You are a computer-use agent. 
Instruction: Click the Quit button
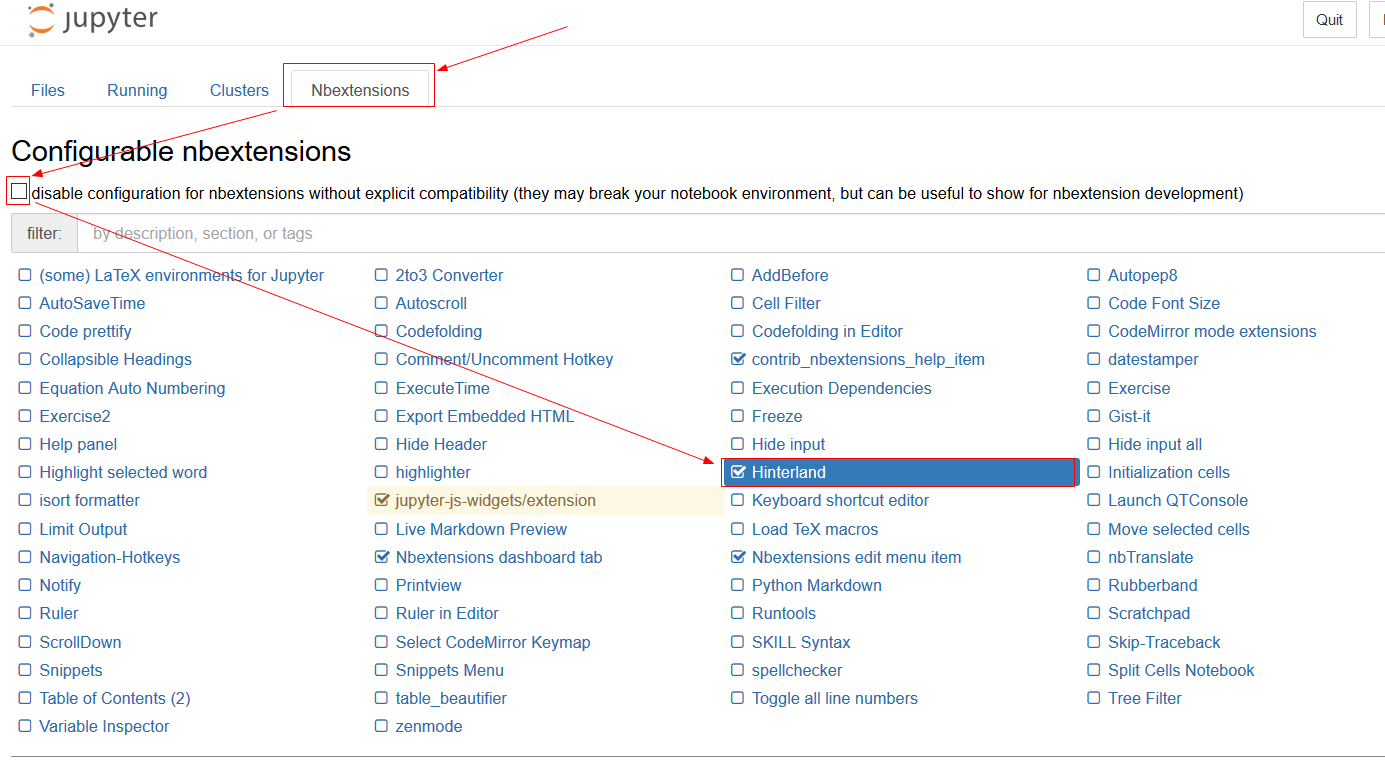point(1329,20)
